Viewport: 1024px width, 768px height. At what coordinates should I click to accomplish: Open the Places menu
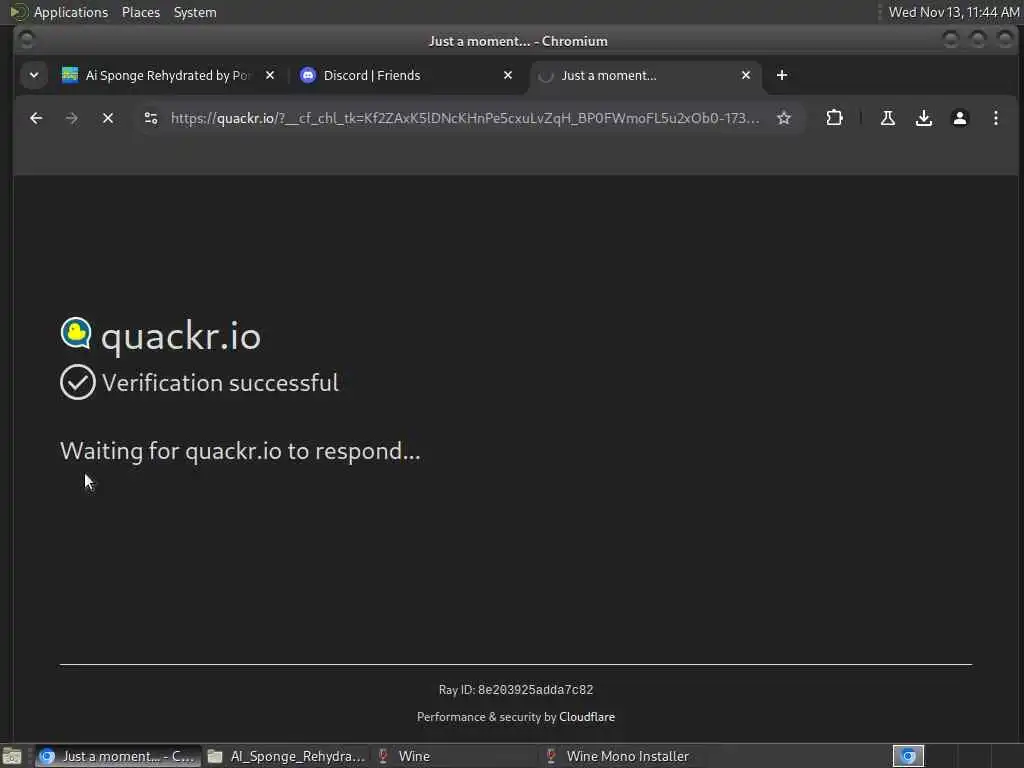(x=141, y=12)
